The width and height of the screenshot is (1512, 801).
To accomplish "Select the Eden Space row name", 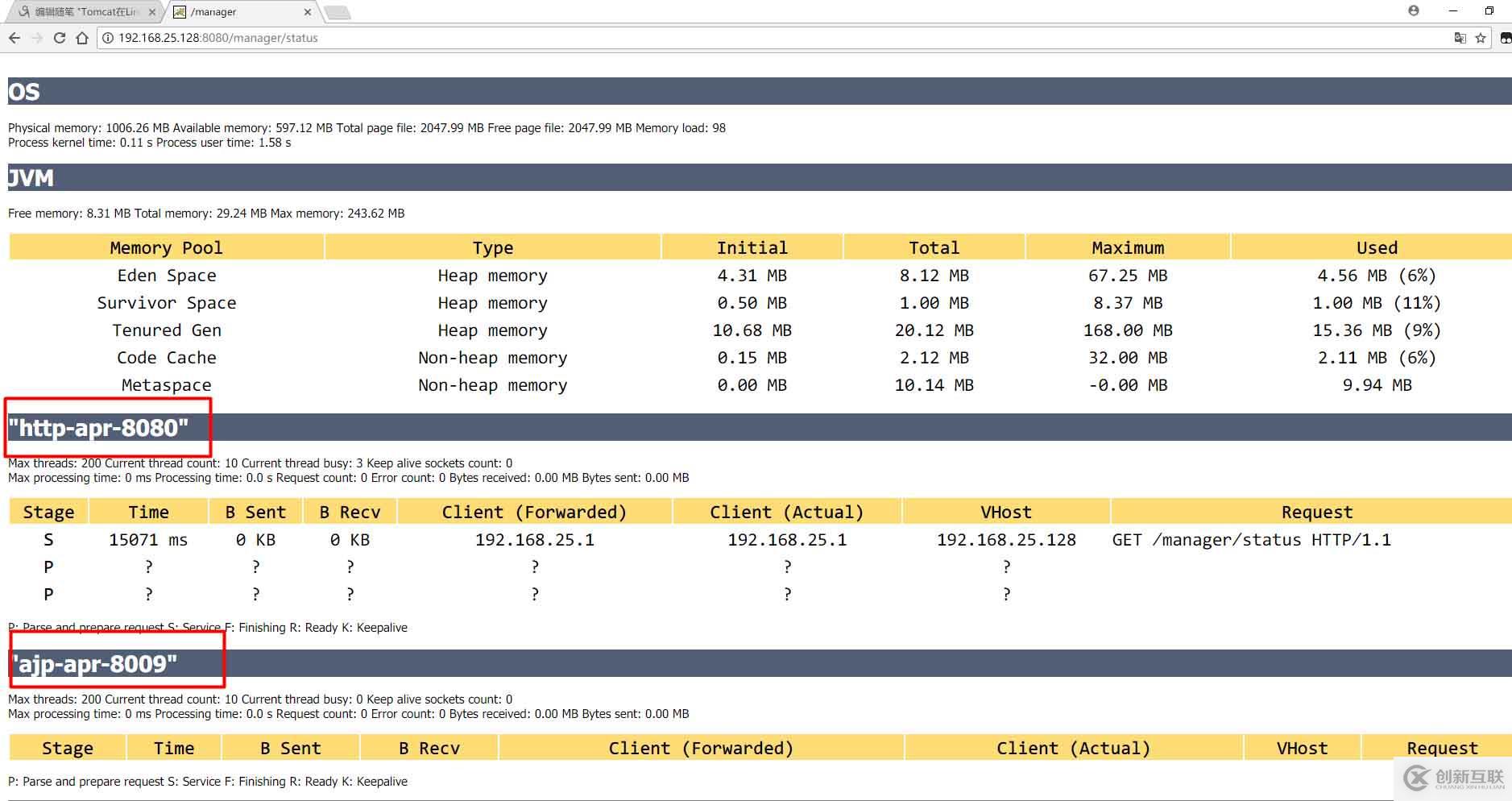I will point(167,276).
